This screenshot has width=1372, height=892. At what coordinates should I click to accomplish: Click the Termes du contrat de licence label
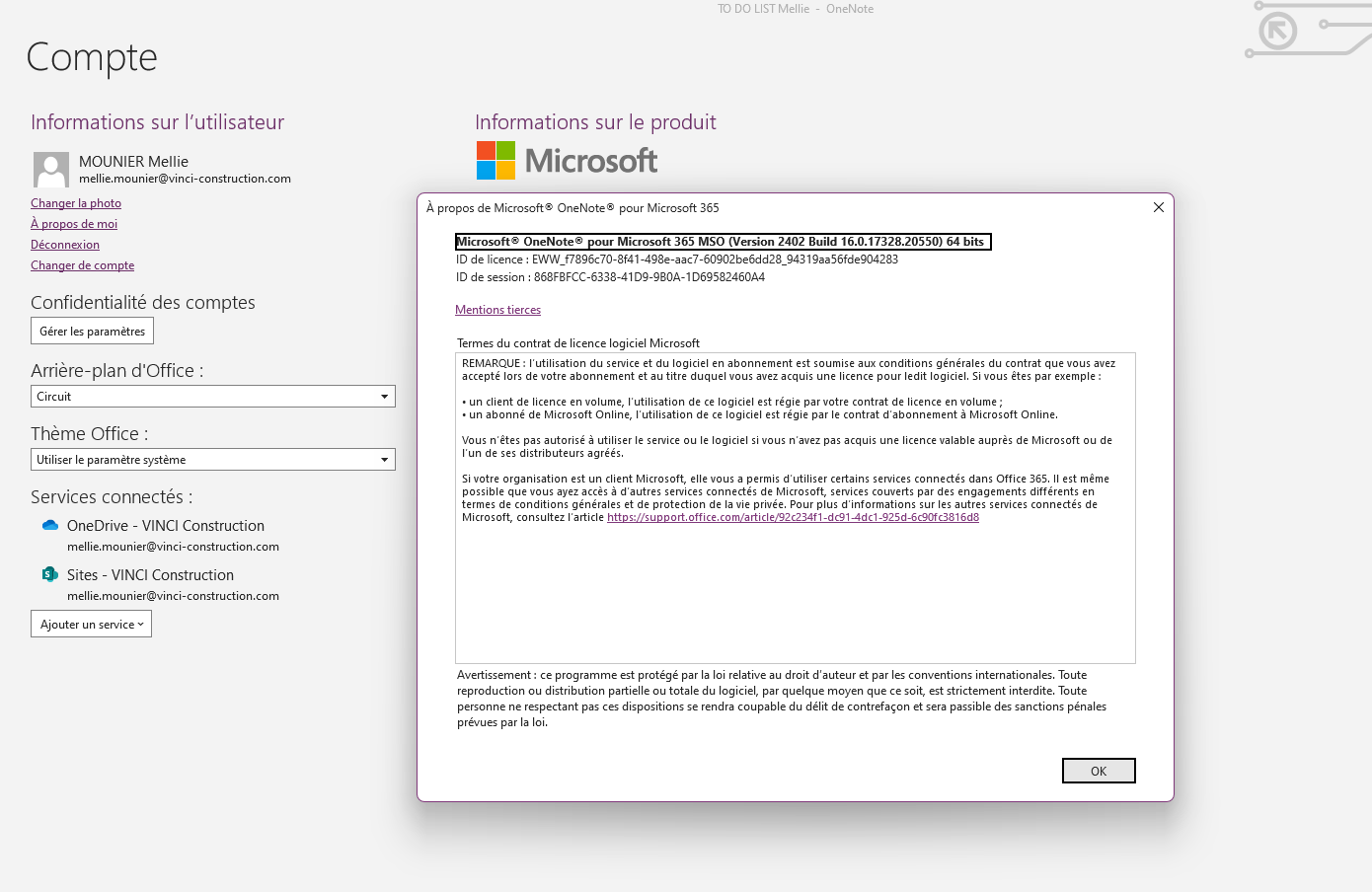[578, 343]
